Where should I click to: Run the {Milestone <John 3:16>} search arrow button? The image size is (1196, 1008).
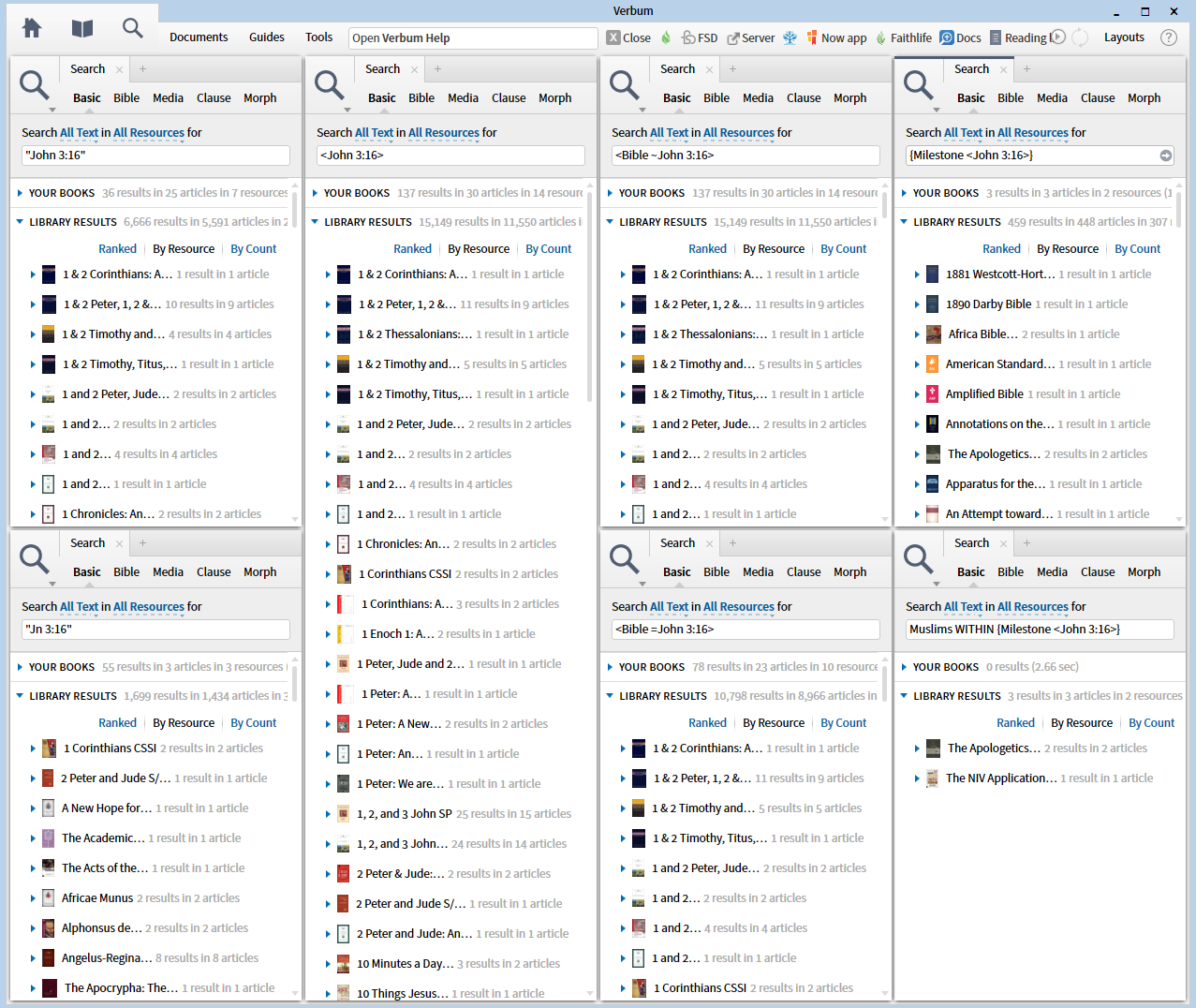pos(1166,156)
